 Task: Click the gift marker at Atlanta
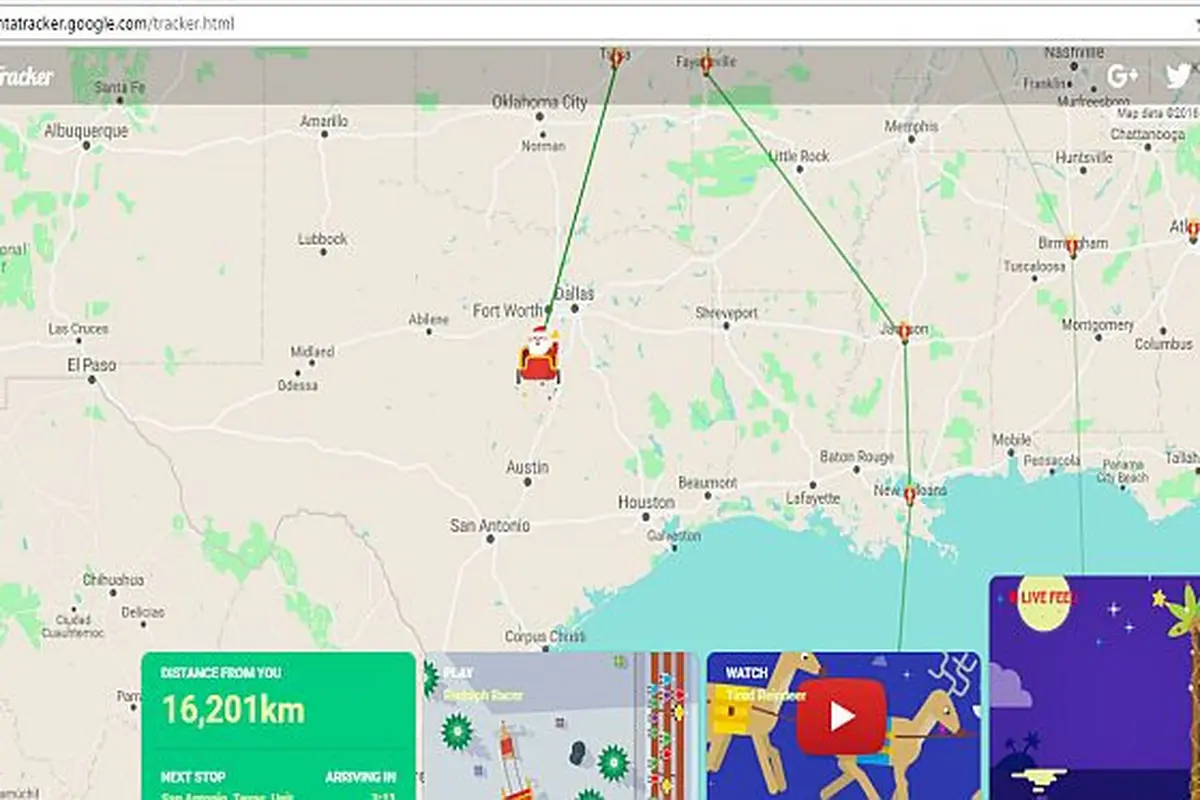(x=1192, y=230)
